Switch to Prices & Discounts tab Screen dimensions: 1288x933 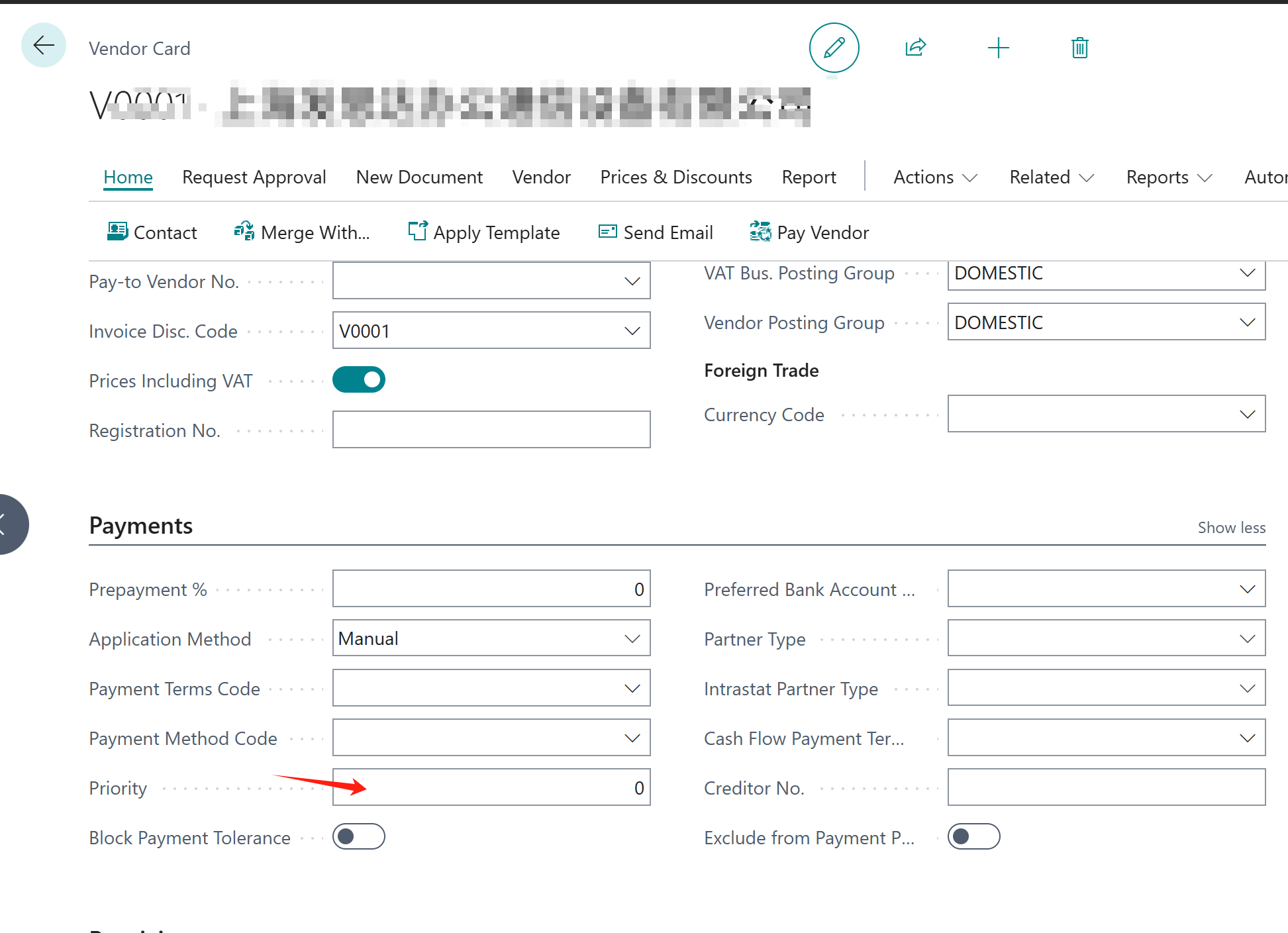675,177
